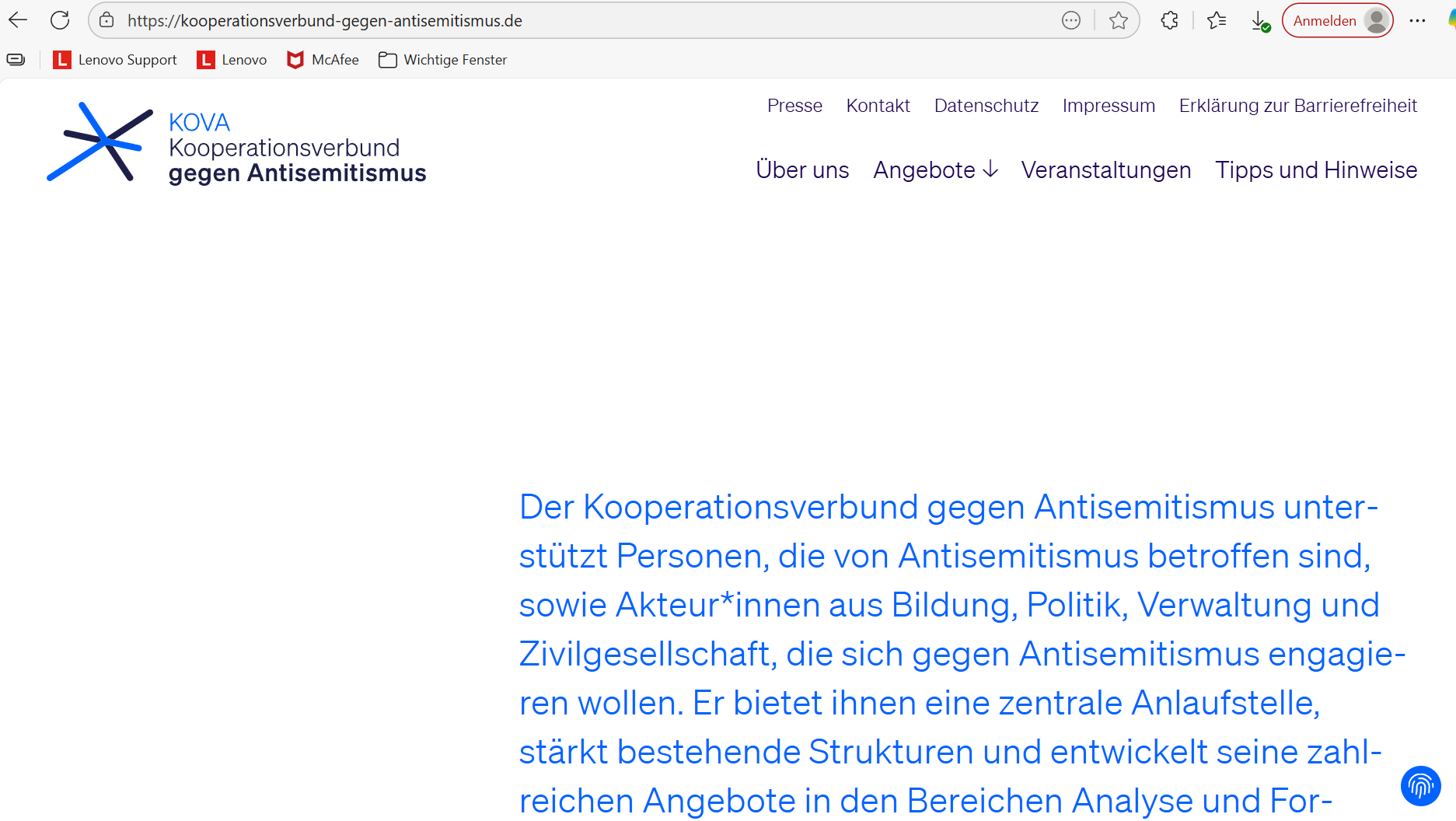
Task: Open the browser extensions puzzle icon
Action: (1169, 20)
